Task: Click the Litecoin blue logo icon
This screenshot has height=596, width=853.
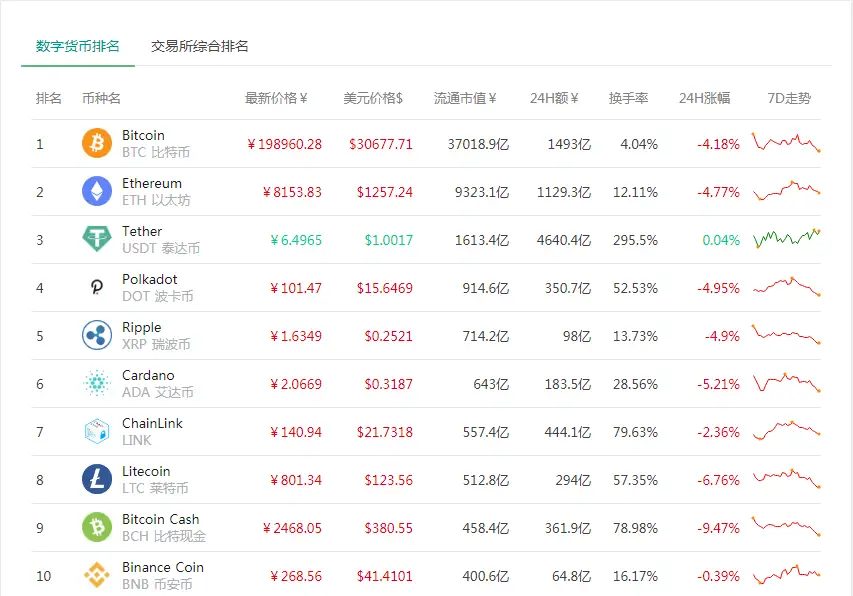Action: (97, 480)
